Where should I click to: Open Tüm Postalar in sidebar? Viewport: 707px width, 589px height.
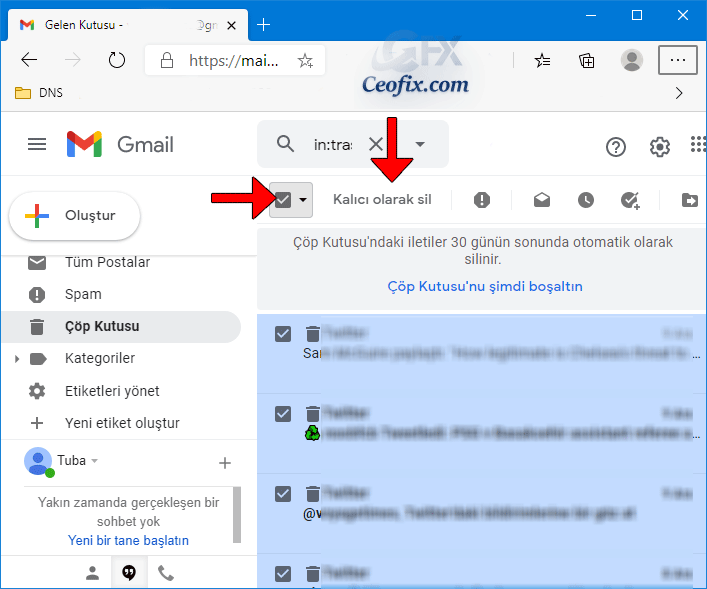107,262
